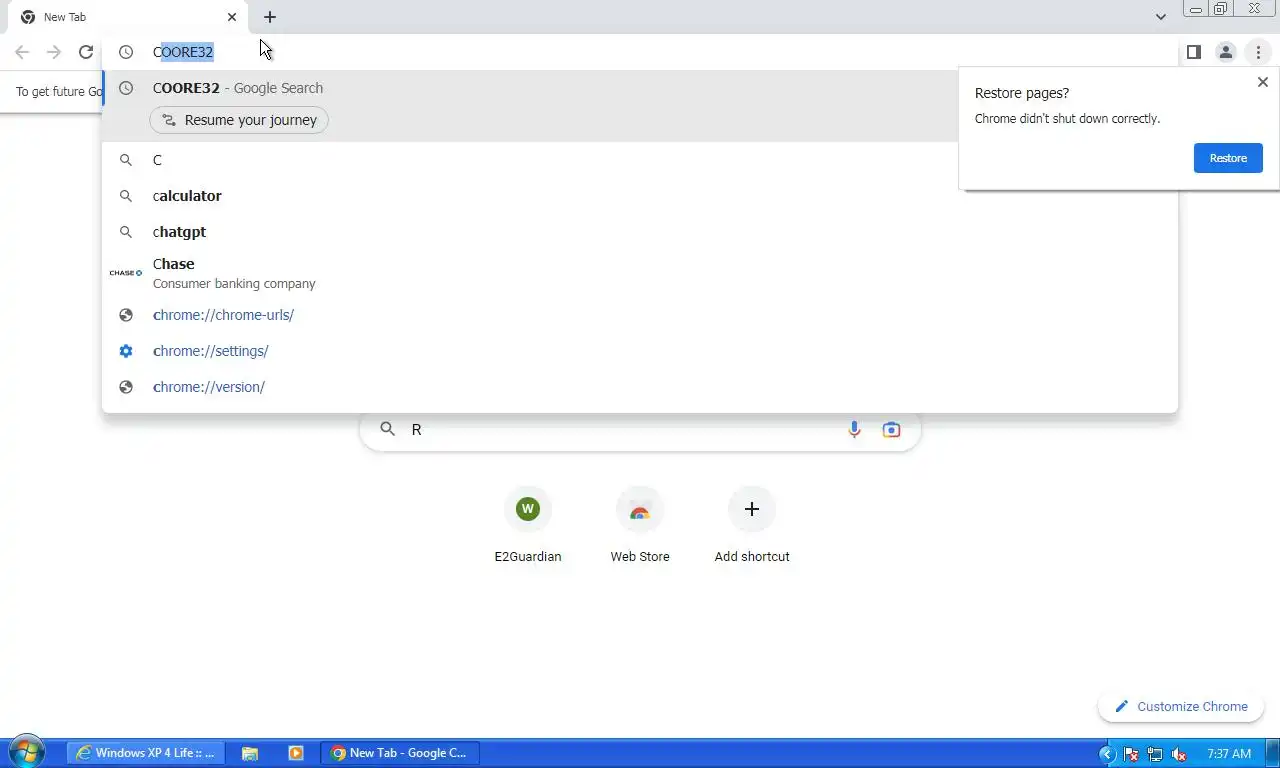Go back using the back arrow

pos(22,52)
